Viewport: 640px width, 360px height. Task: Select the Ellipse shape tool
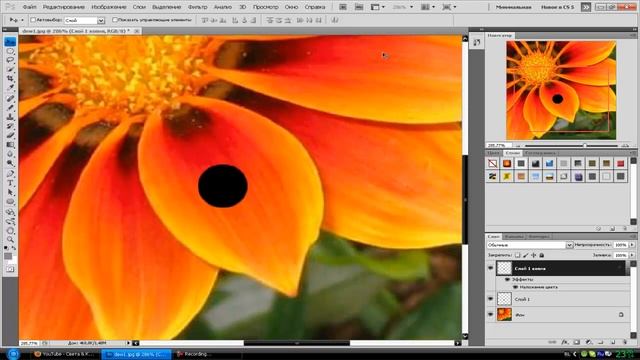(10, 202)
